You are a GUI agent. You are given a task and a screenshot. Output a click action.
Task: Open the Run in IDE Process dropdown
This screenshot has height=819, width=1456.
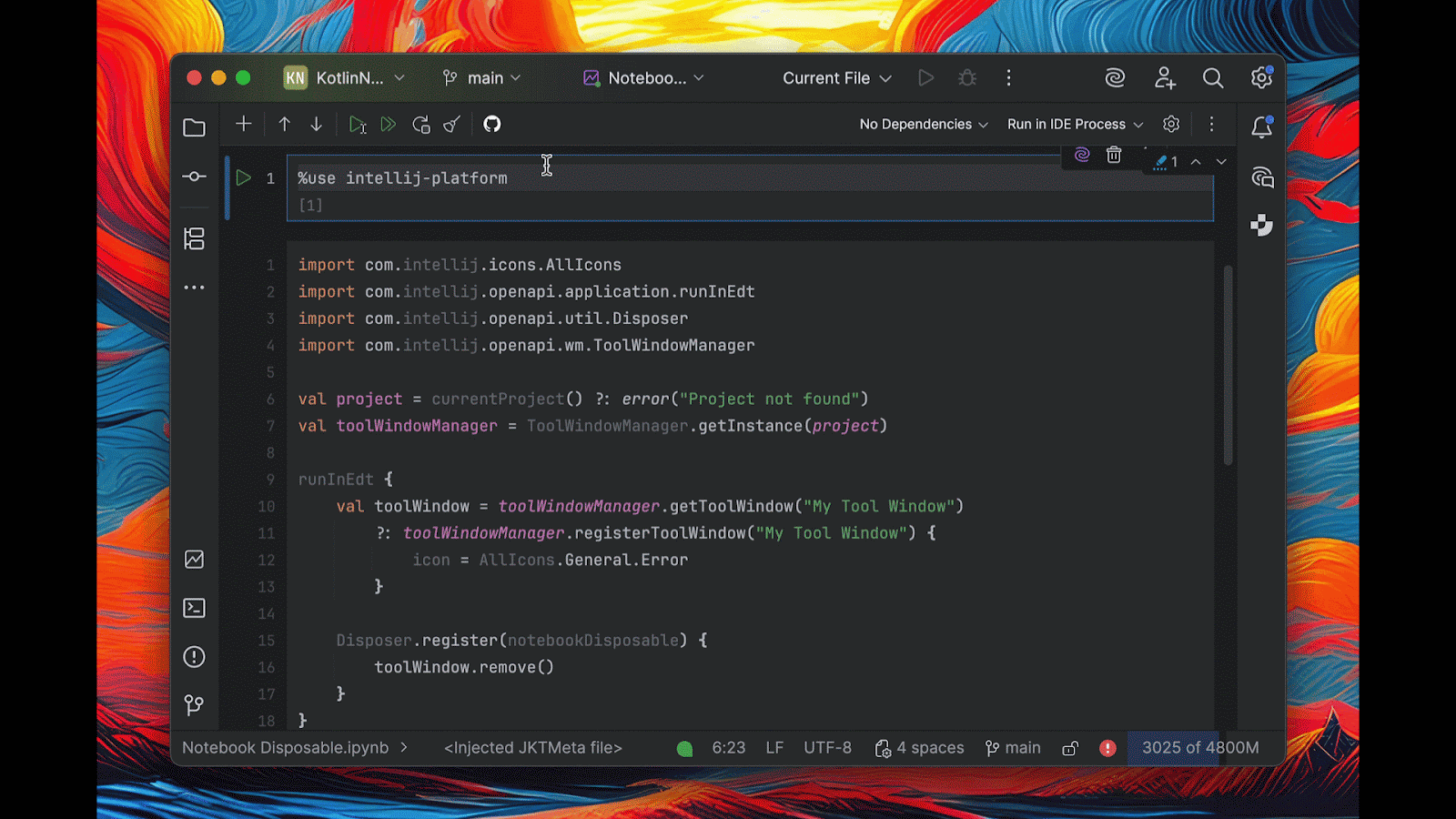click(1074, 125)
